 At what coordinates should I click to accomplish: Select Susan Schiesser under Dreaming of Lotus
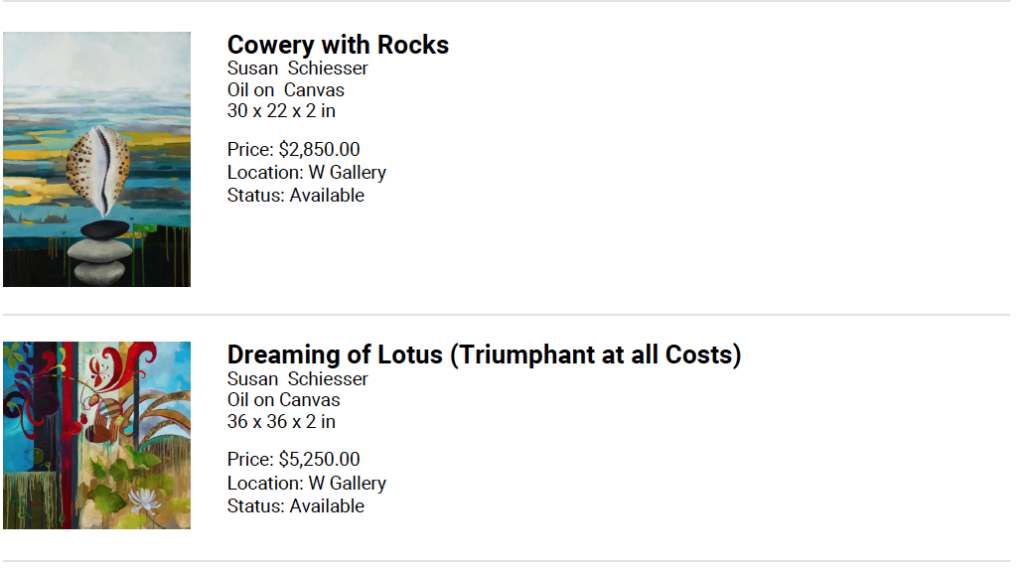click(297, 379)
